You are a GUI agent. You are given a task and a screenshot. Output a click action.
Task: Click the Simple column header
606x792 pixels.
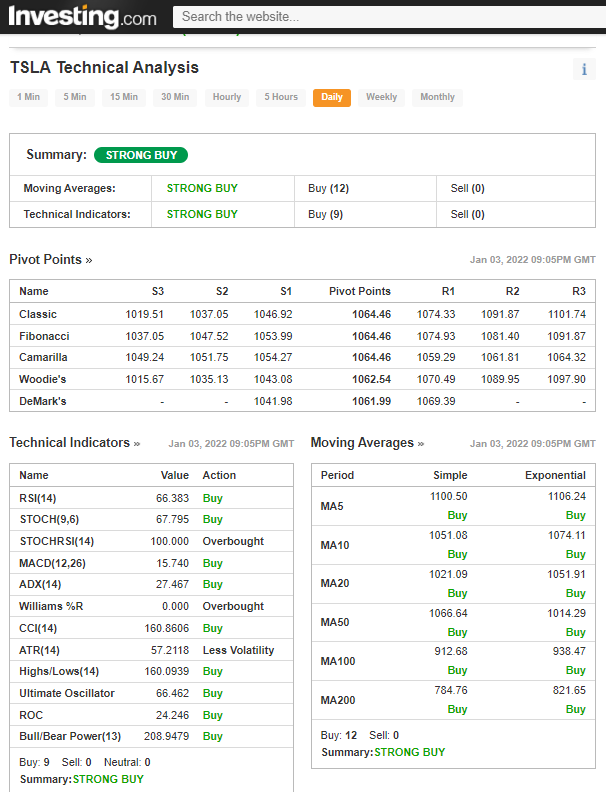pyautogui.click(x=450, y=475)
